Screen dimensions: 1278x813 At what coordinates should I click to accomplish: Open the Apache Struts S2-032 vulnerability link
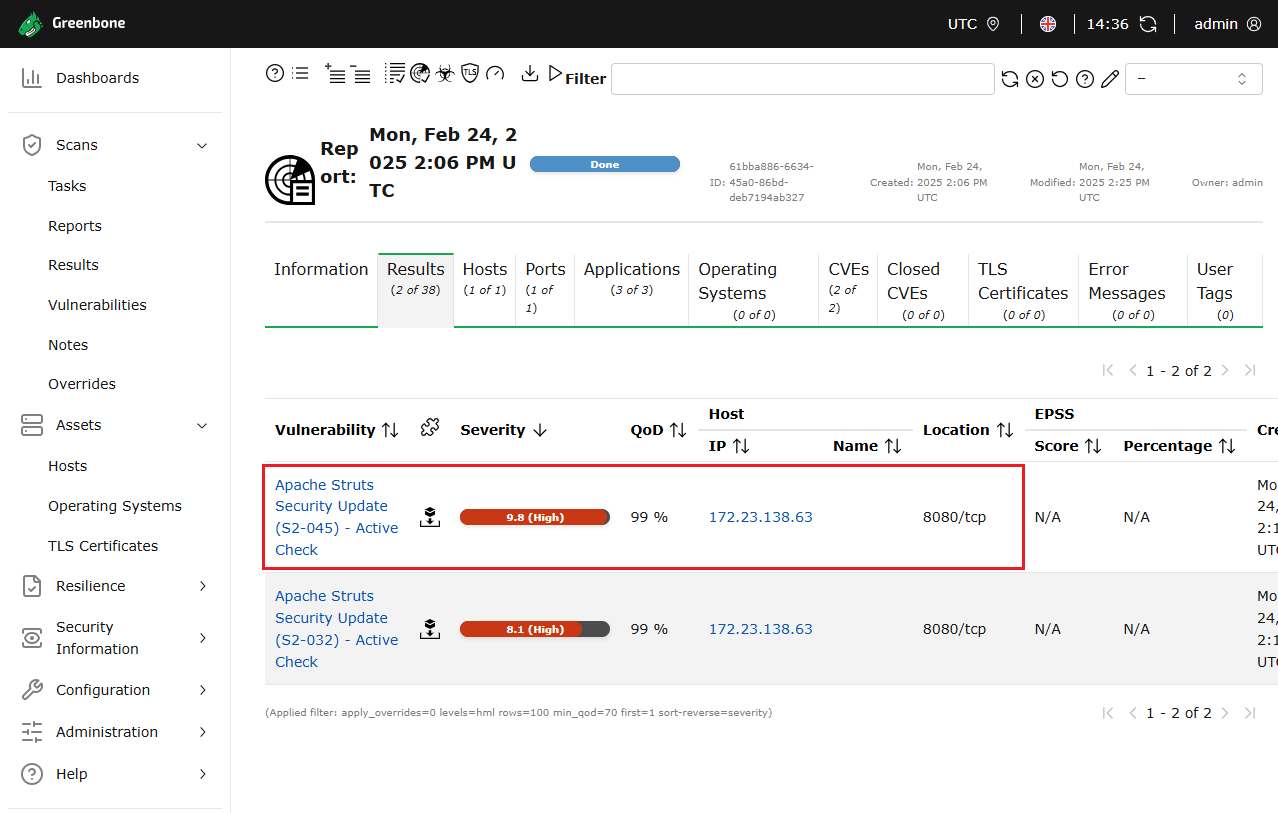coord(336,629)
